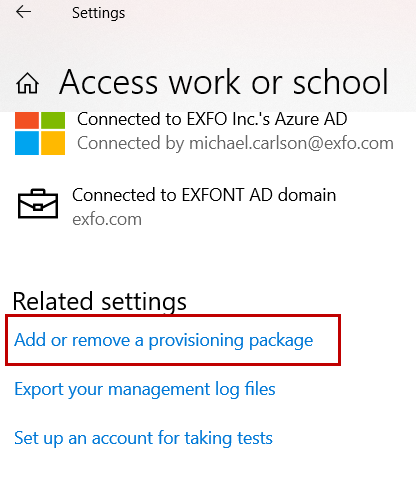Image resolution: width=416 pixels, height=504 pixels.
Task: Click the Related settings heading
Action: tap(99, 301)
